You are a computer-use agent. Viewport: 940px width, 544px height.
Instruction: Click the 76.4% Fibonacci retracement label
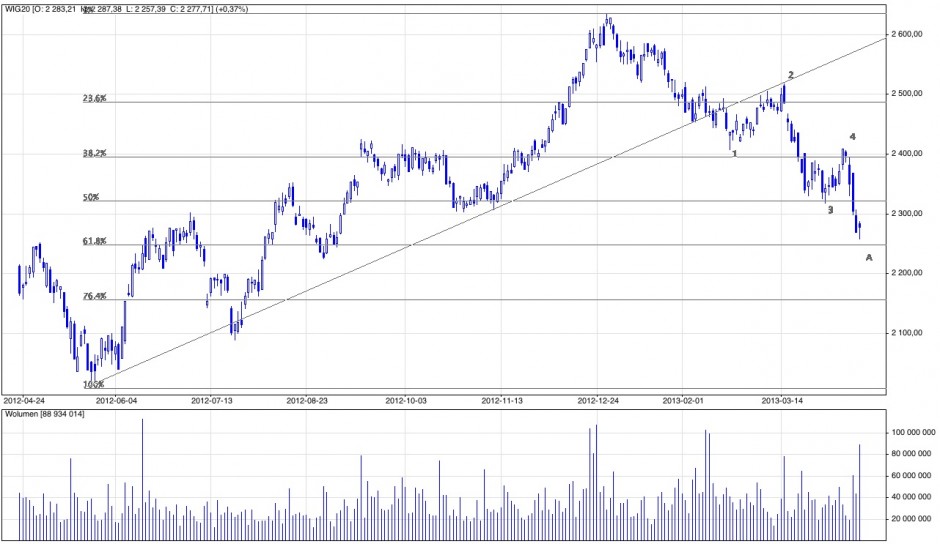pyautogui.click(x=94, y=296)
